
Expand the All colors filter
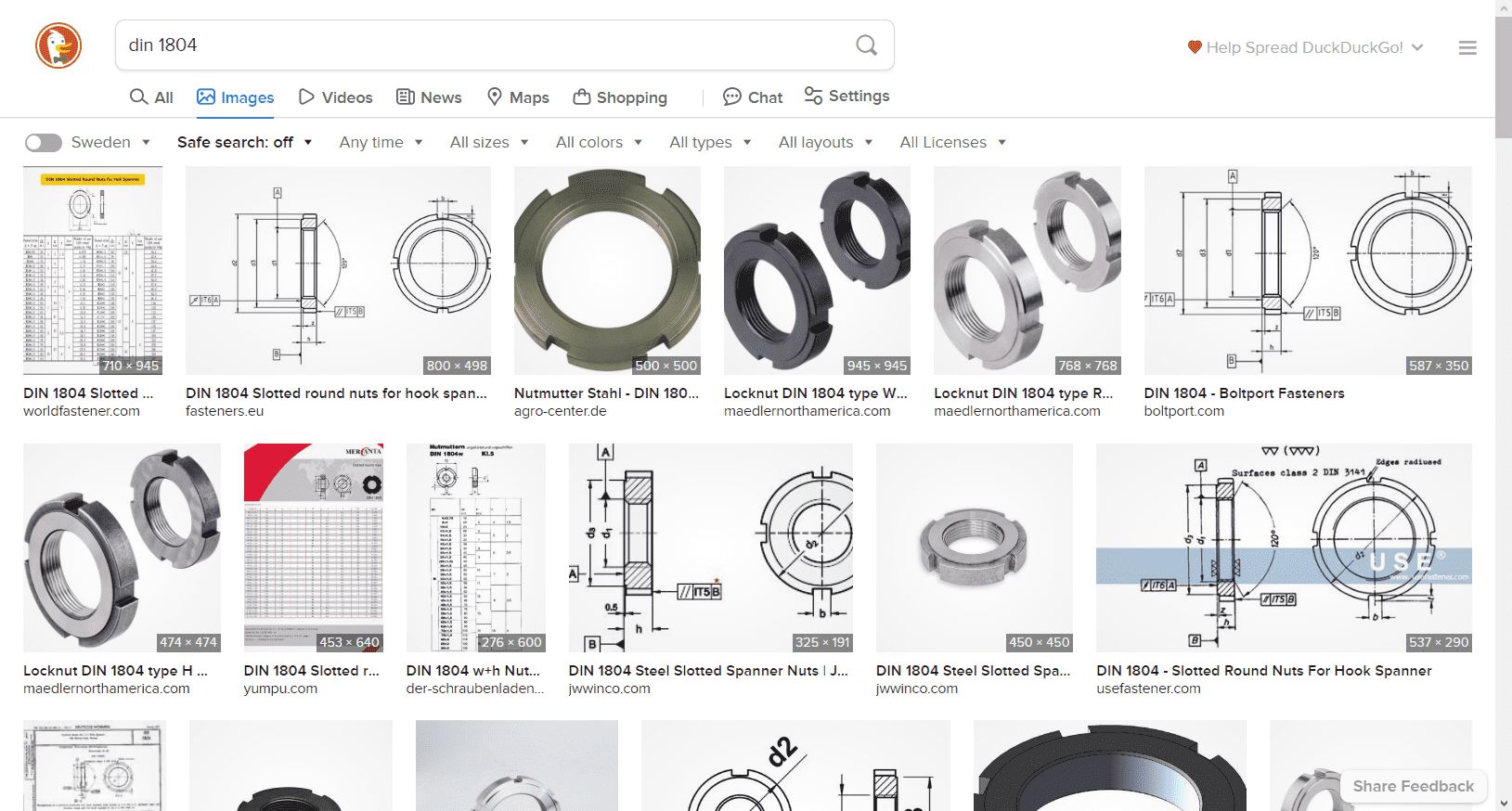(599, 142)
